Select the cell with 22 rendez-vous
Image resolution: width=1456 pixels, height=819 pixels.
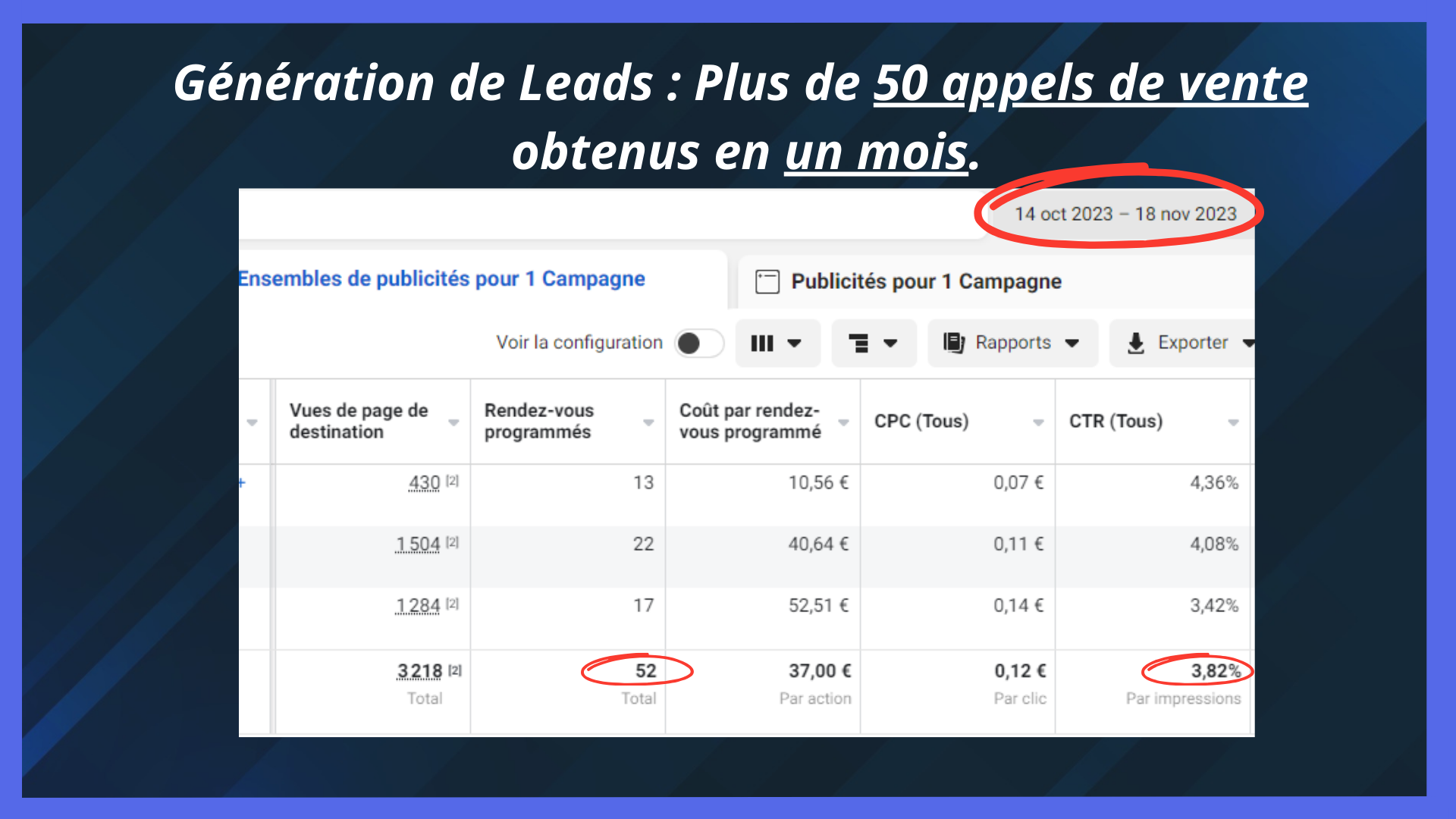[568, 557]
